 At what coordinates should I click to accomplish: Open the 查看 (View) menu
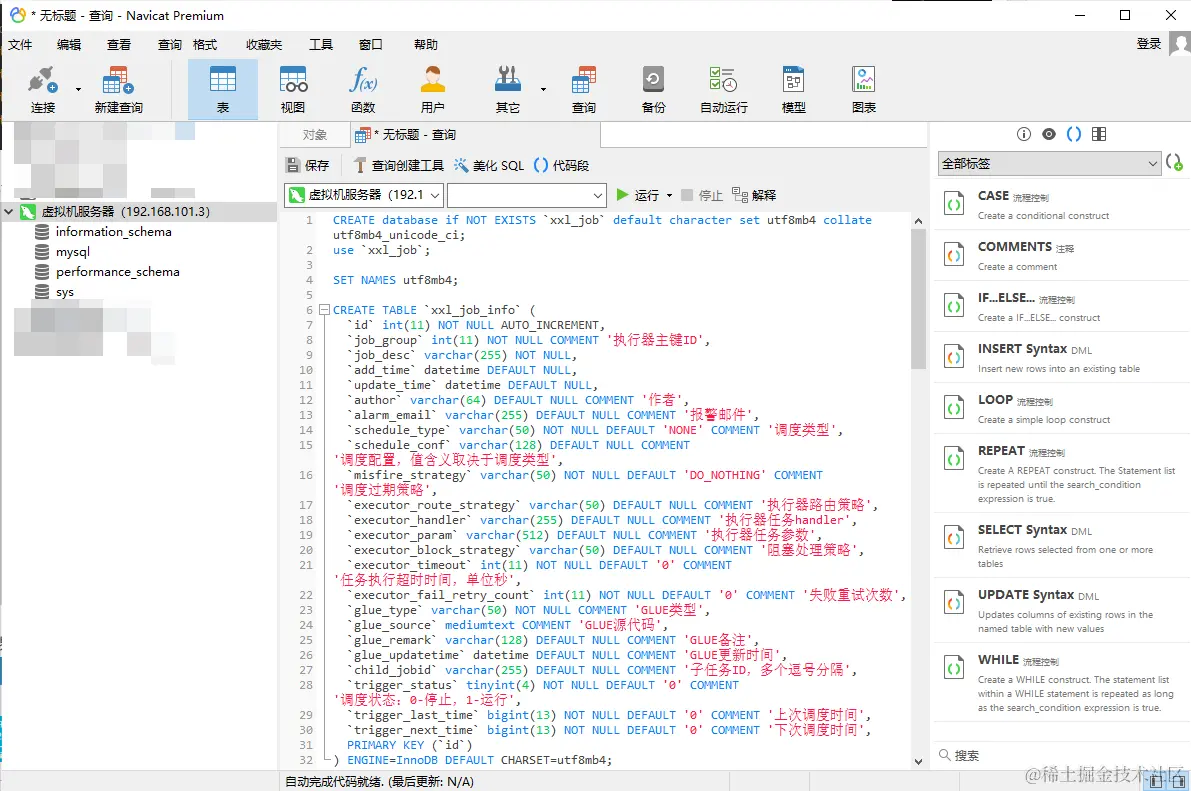[118, 45]
